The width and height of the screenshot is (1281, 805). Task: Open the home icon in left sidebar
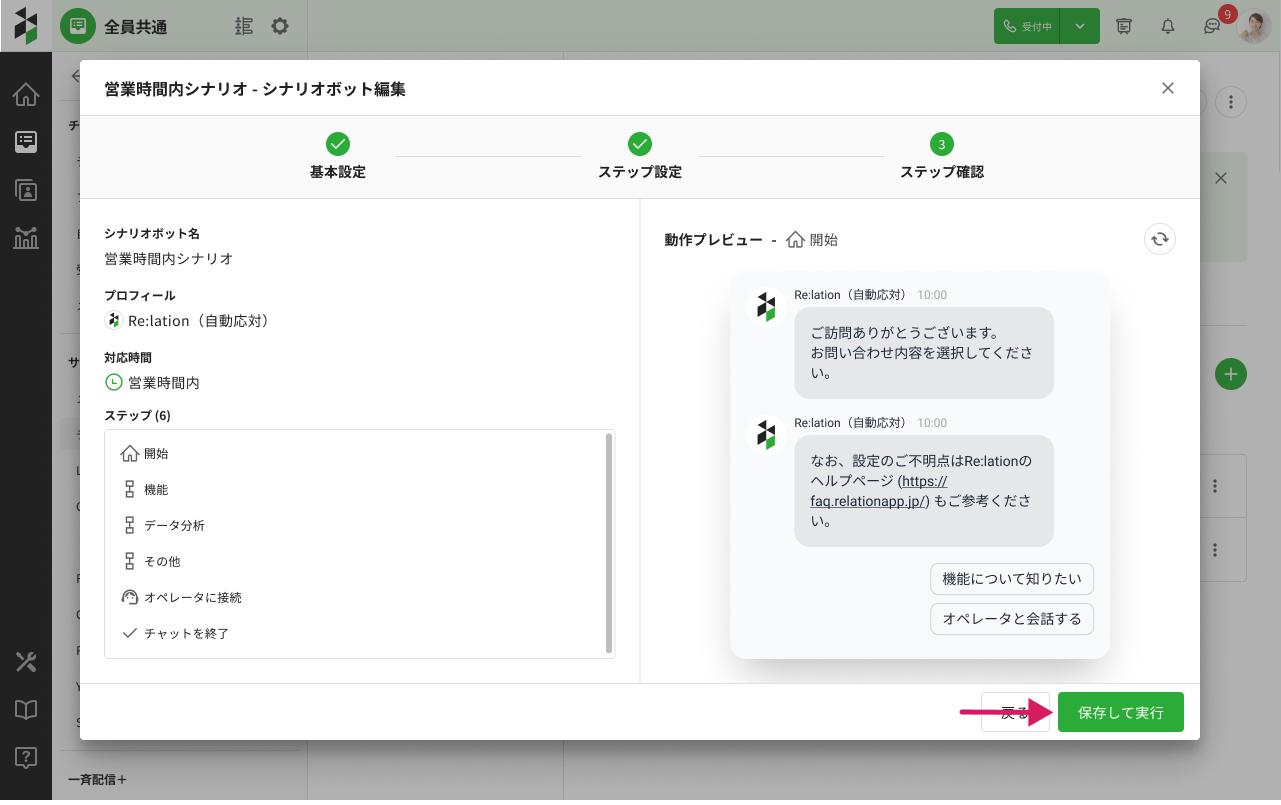(26, 95)
